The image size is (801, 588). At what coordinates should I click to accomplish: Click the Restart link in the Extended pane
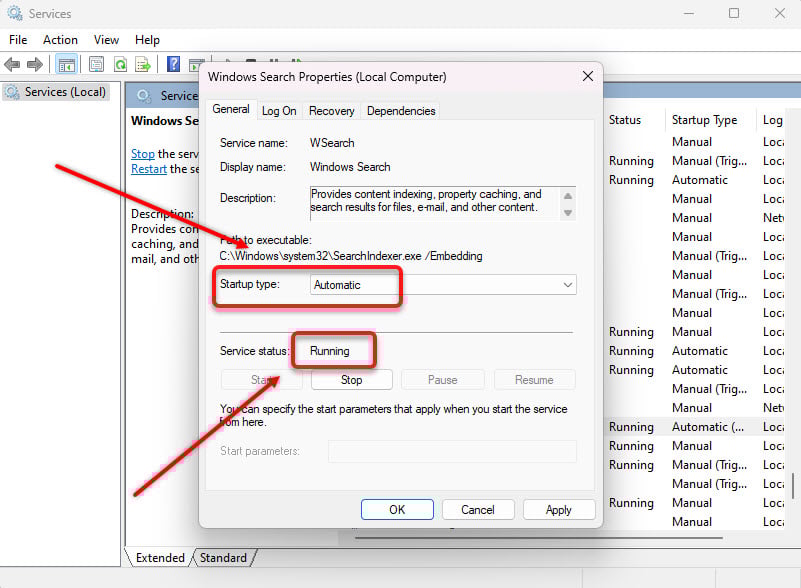tap(149, 169)
